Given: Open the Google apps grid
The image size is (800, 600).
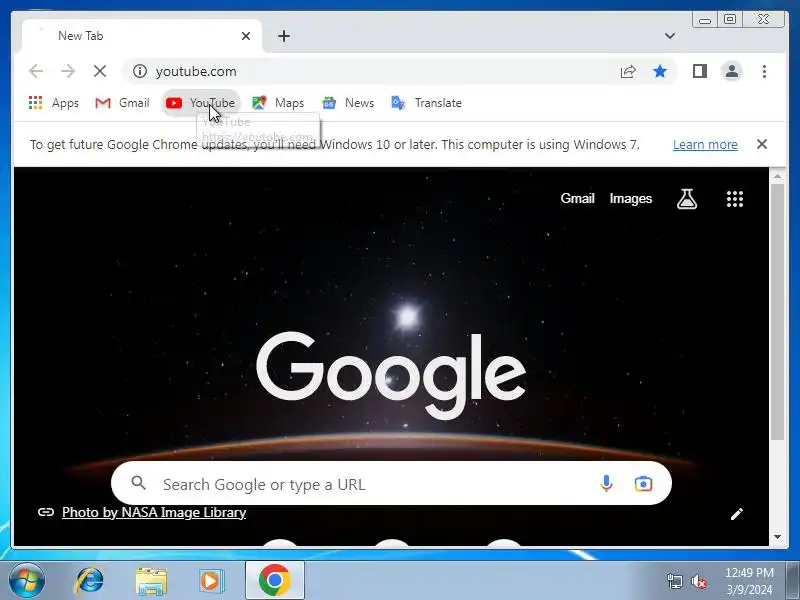Looking at the screenshot, I should [x=735, y=199].
